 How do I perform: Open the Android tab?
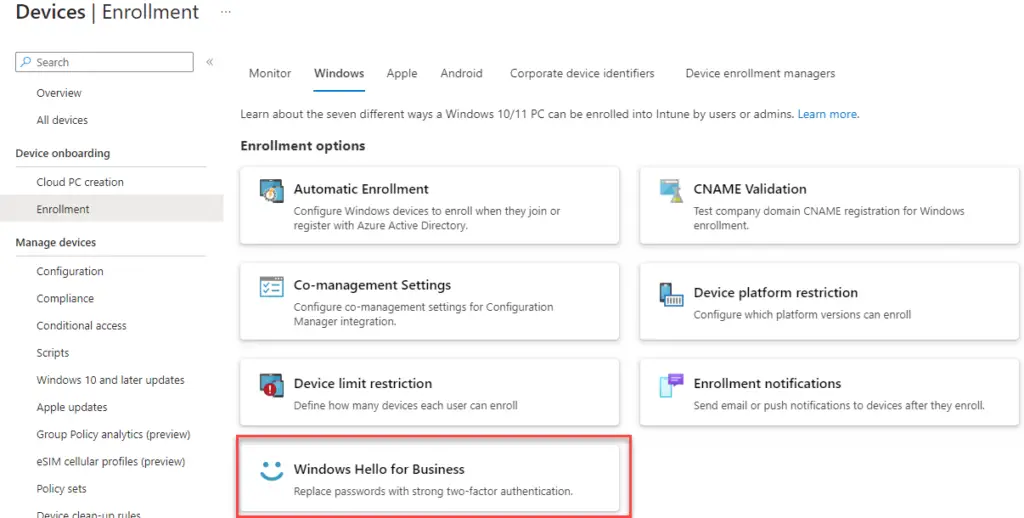click(461, 73)
